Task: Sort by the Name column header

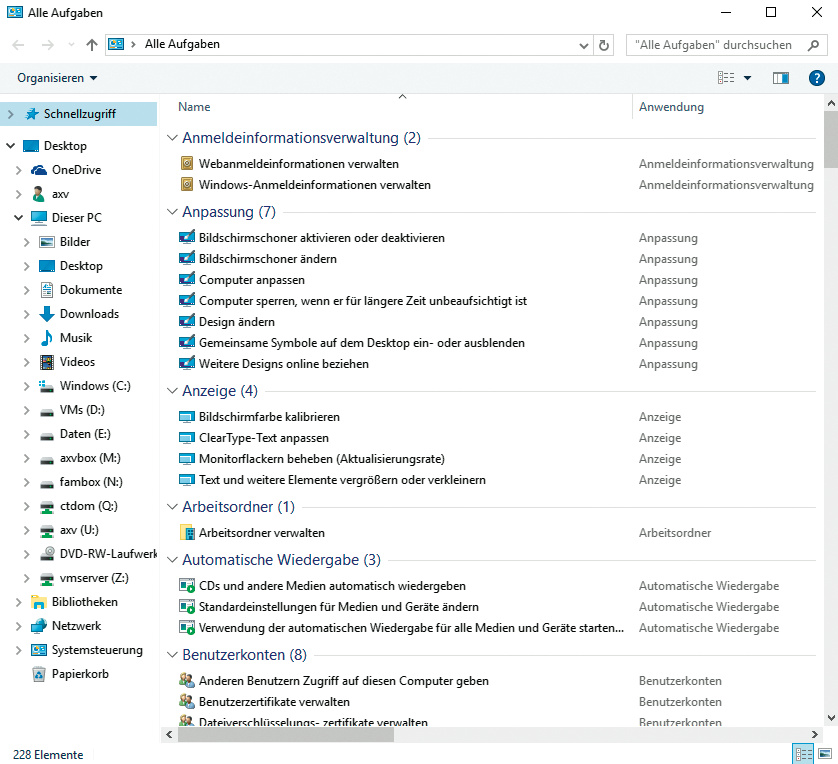Action: (x=194, y=107)
